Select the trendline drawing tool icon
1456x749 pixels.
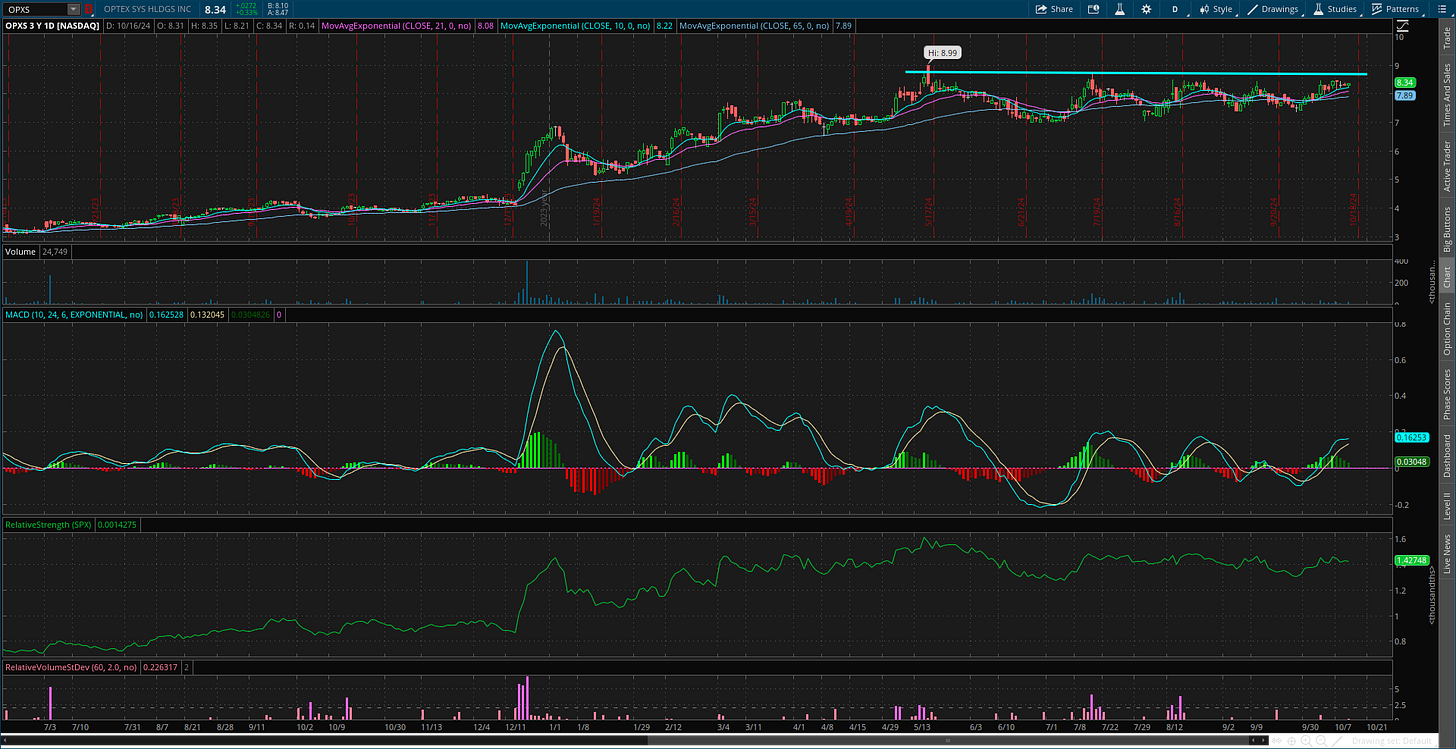click(1337, 741)
